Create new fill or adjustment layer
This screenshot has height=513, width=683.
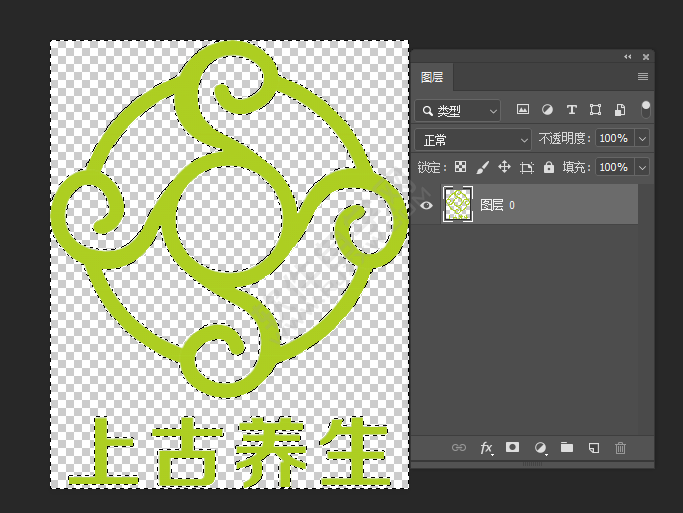tap(540, 448)
